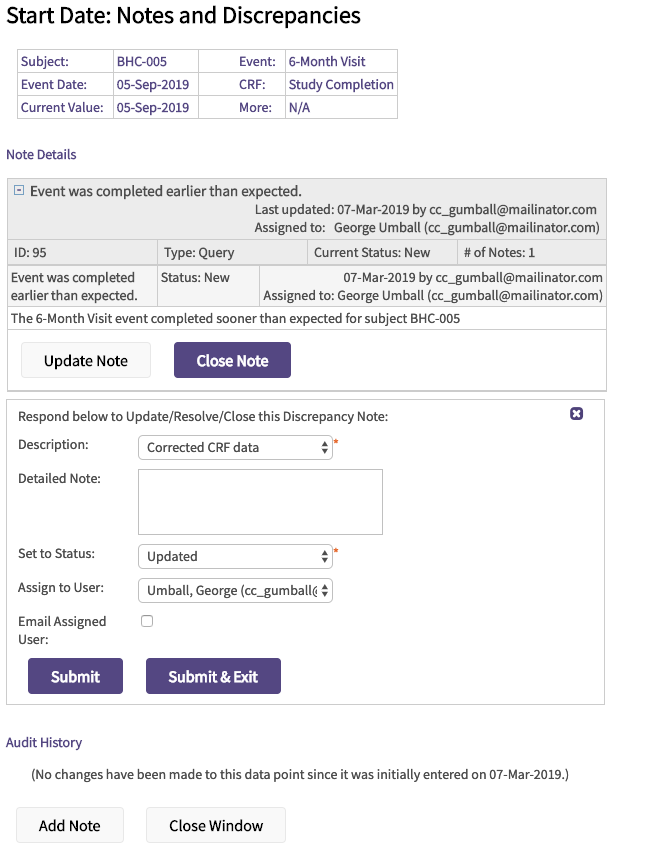This screenshot has width=661, height=862.
Task: Collapse the note thread with minus icon
Action: 18,191
